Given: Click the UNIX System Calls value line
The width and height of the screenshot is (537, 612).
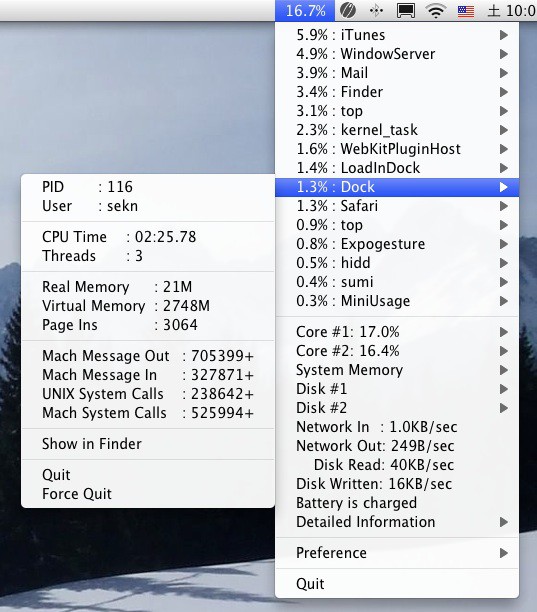Looking at the screenshot, I should point(148,394).
